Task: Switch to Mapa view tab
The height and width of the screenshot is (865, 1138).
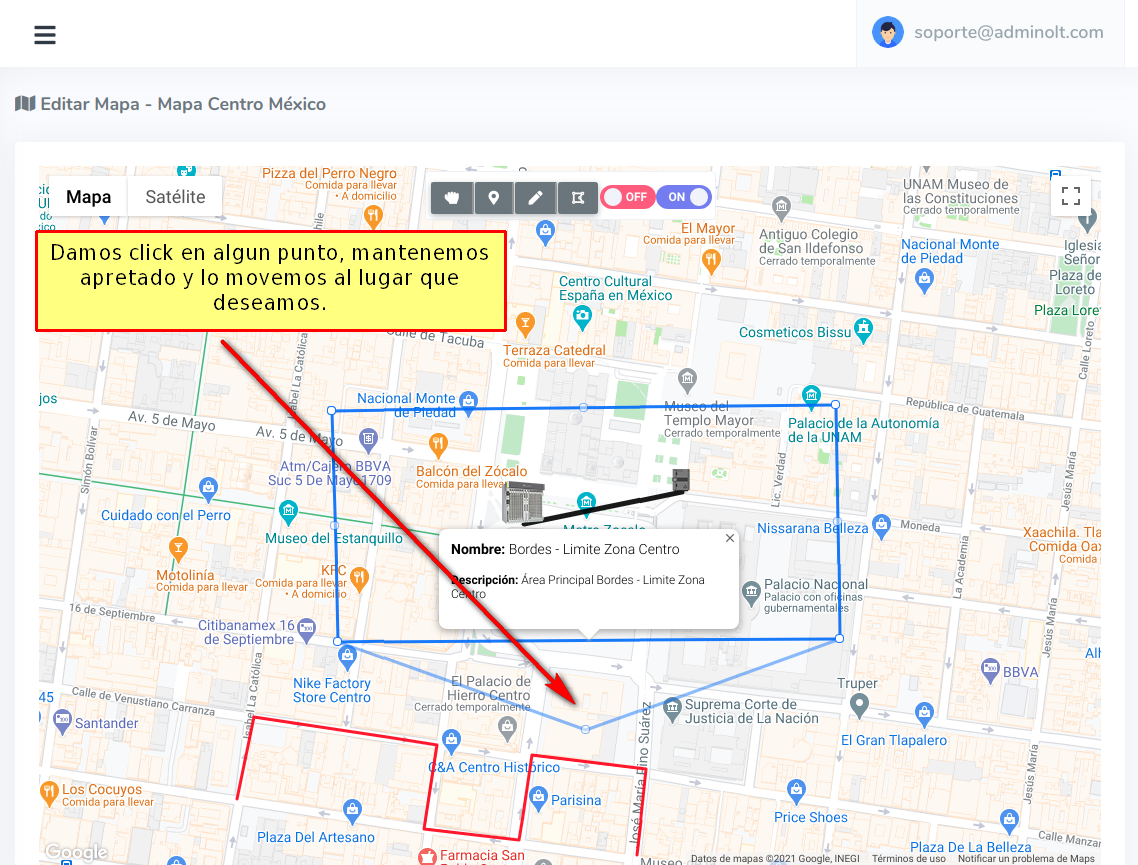Action: click(88, 197)
